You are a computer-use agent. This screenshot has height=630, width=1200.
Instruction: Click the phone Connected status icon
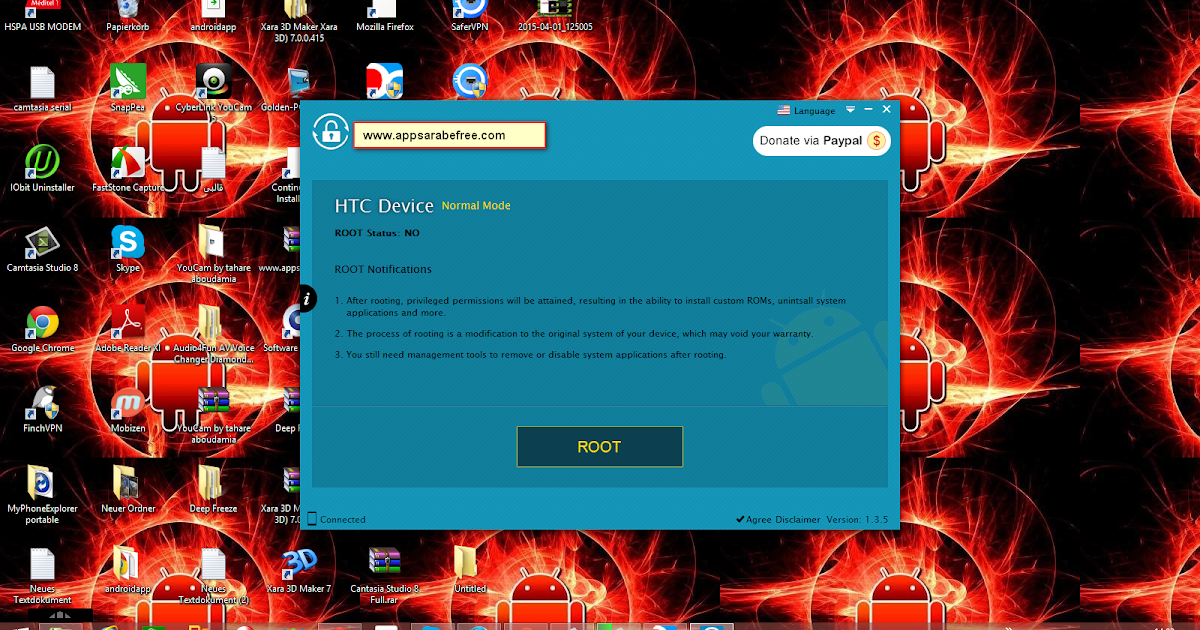click(x=312, y=519)
